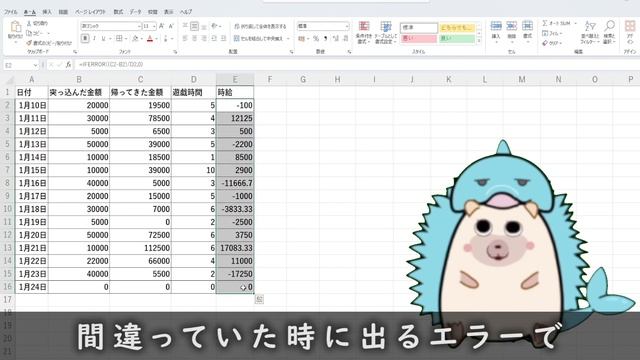Decrease font size with small A button
The height and width of the screenshot is (360, 640).
tap(171, 26)
